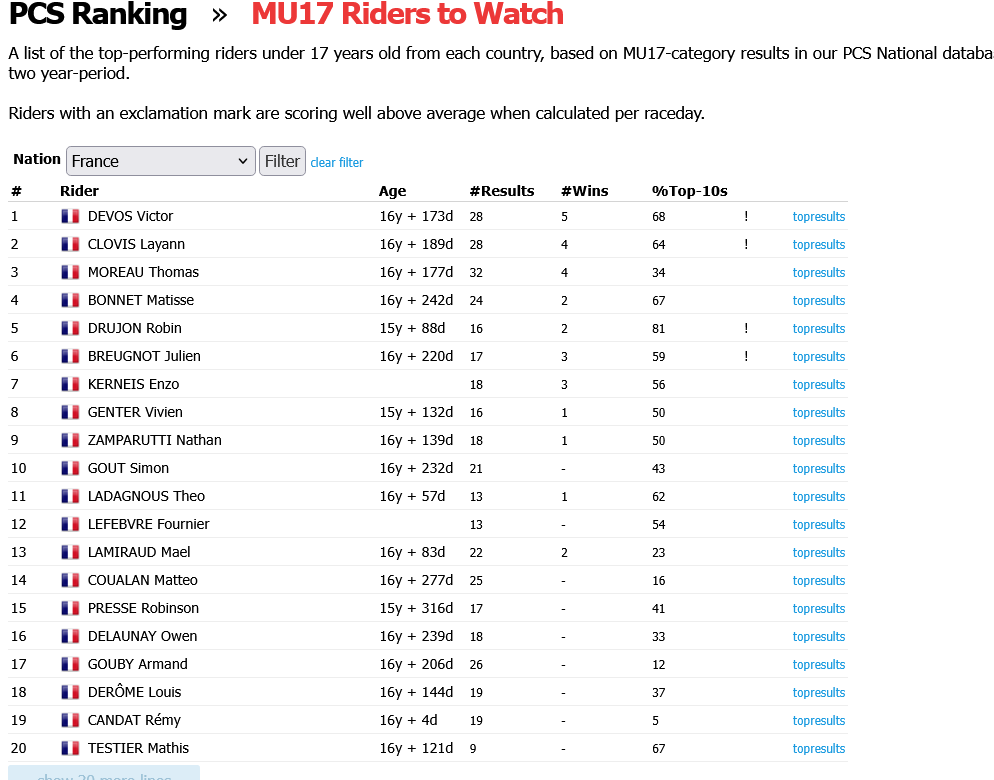
Task: Open topresults for DEVOS Victor
Action: 818,216
